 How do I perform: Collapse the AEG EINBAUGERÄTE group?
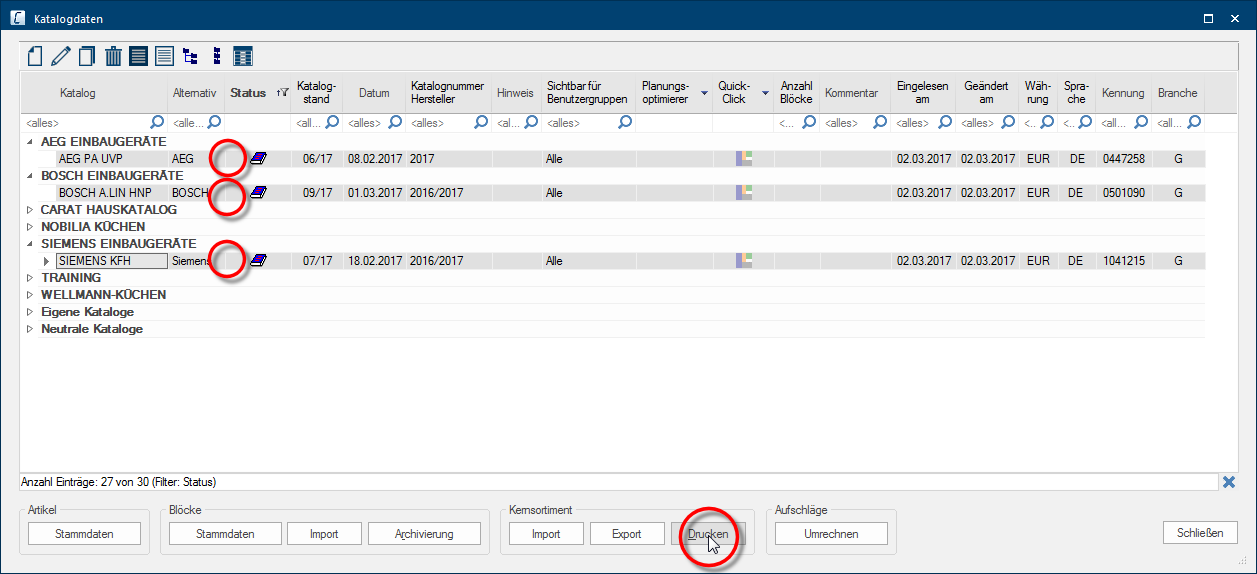click(x=29, y=142)
